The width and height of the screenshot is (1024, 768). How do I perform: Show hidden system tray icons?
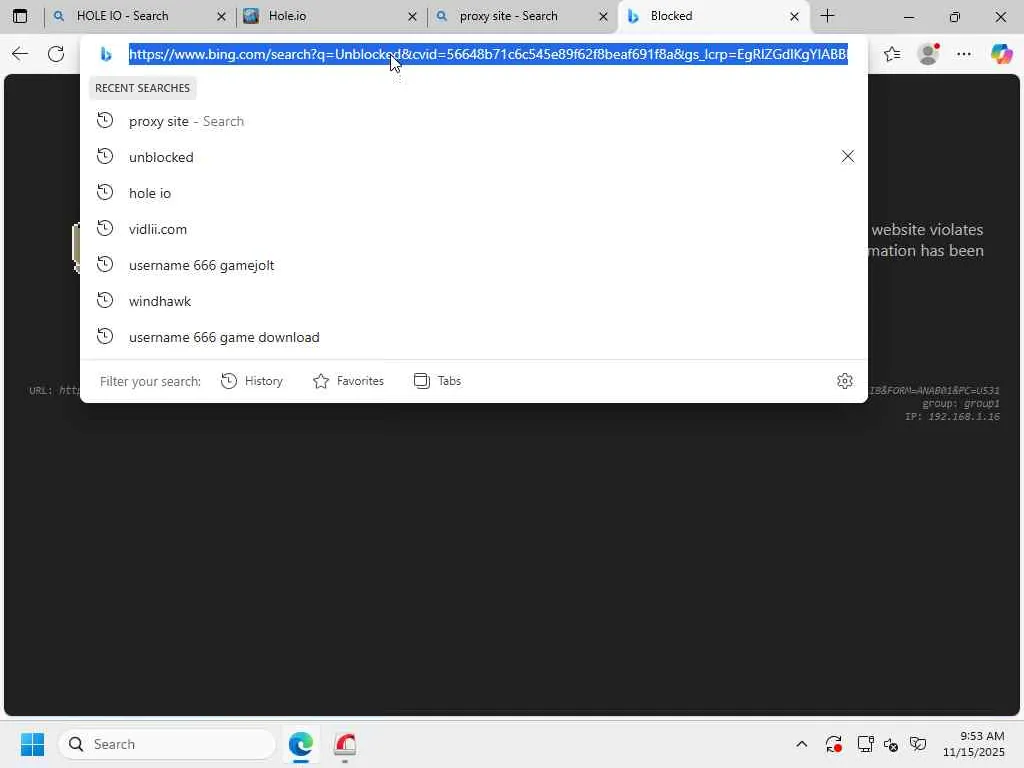[802, 744]
